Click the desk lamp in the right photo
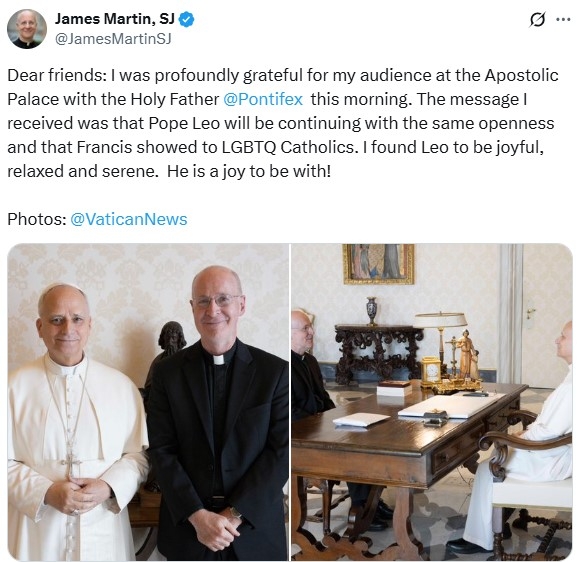The image size is (581, 562). pyautogui.click(x=441, y=341)
